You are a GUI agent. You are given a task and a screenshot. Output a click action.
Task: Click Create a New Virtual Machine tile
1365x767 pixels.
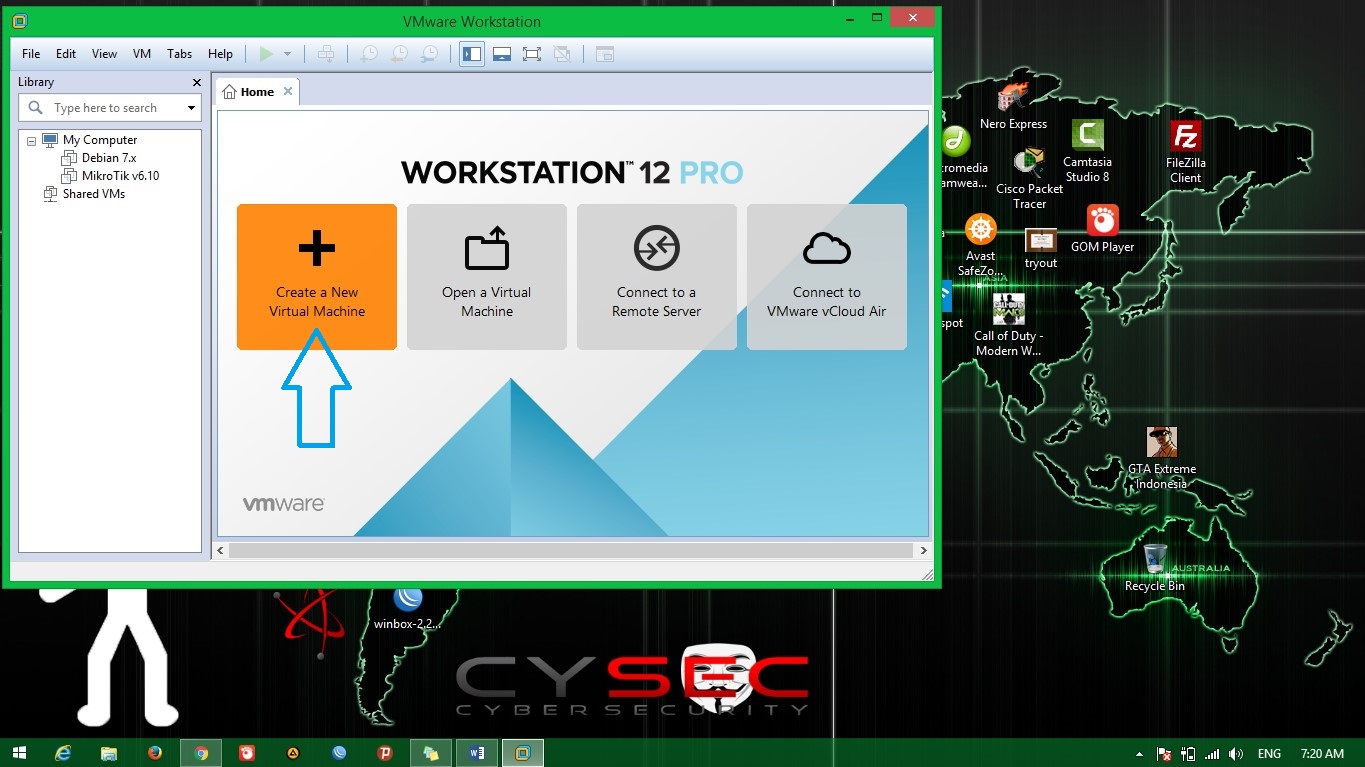[x=317, y=277]
